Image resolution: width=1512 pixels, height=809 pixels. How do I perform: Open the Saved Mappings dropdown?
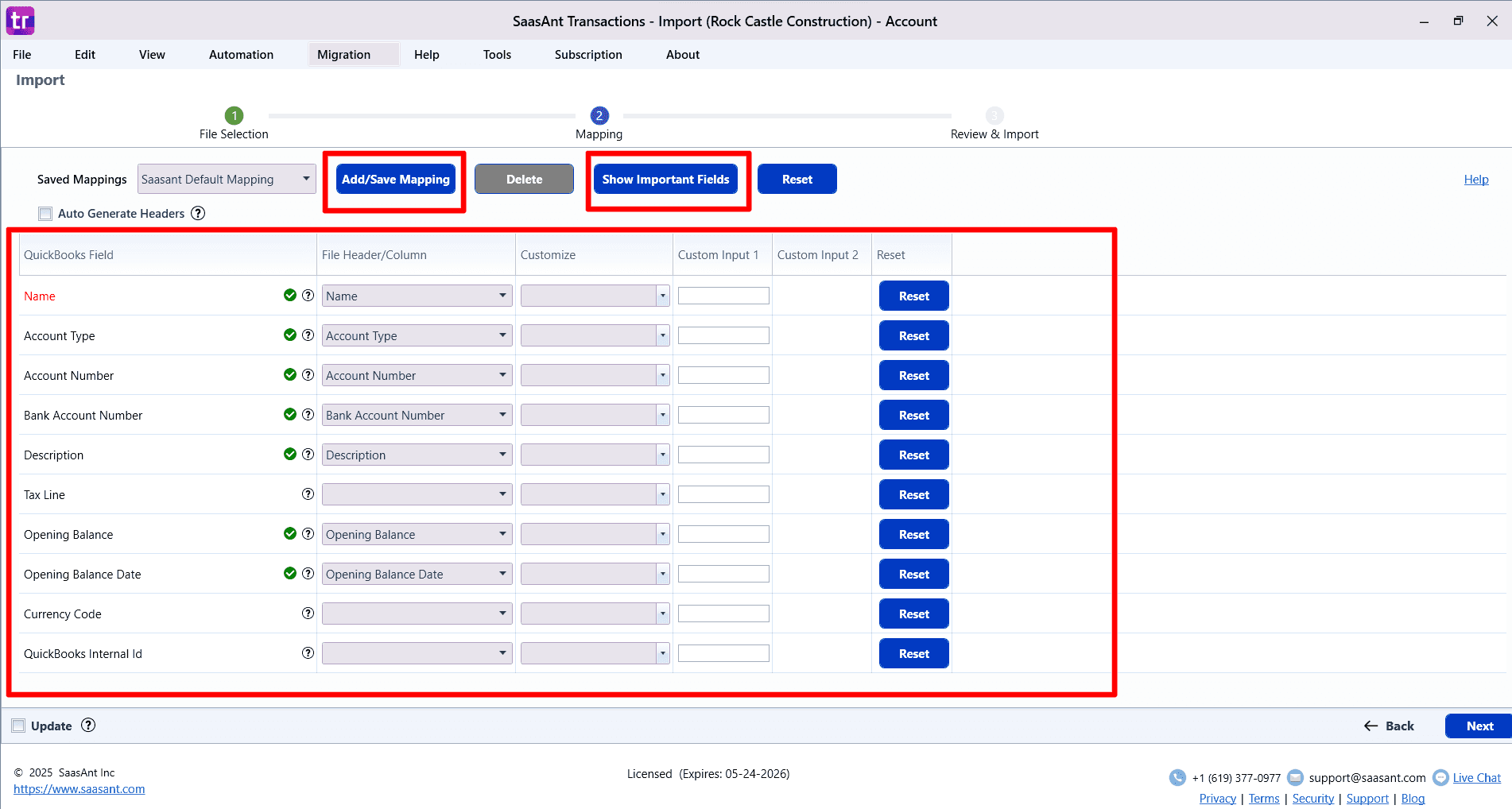[x=226, y=180]
